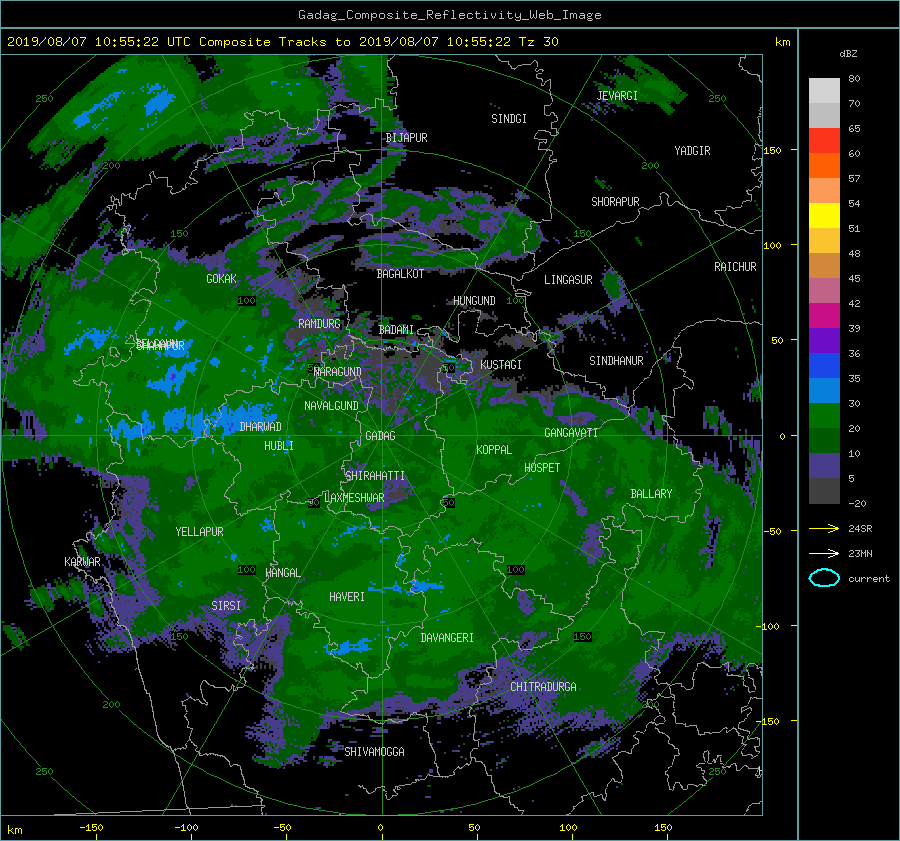
Task: Click the -150 tick on the bottom axis
Action: 91,828
